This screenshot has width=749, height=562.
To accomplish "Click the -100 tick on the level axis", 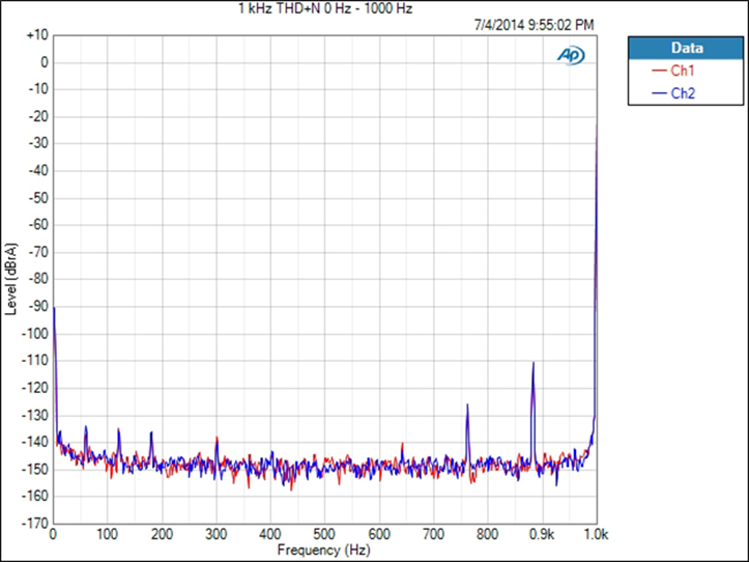I will [x=35, y=333].
